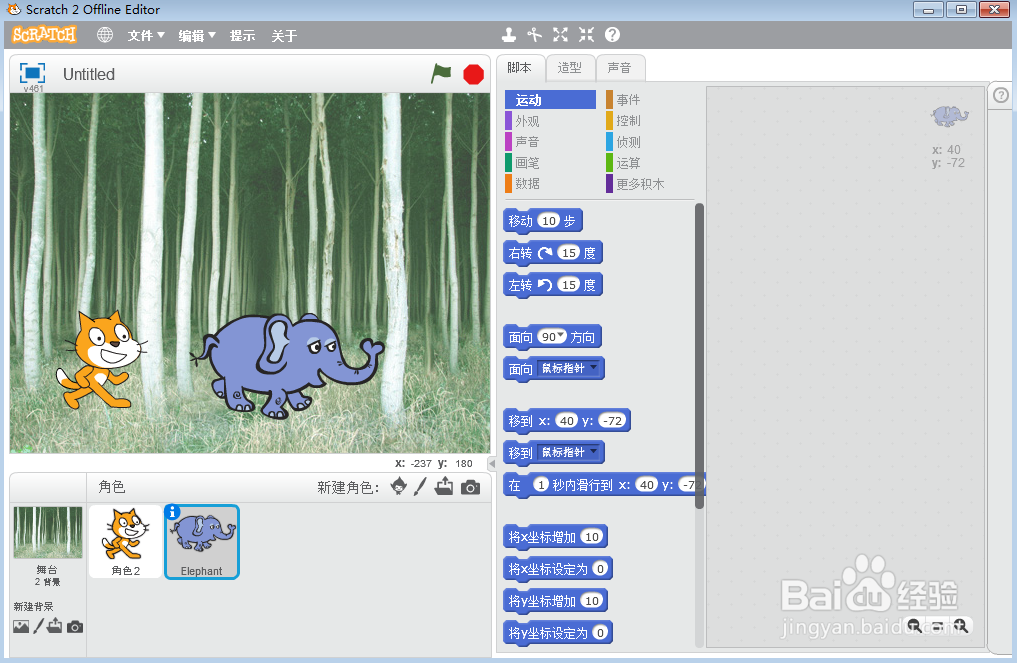Zoom in the scripts area
This screenshot has width=1017, height=663.
pyautogui.click(x=961, y=626)
